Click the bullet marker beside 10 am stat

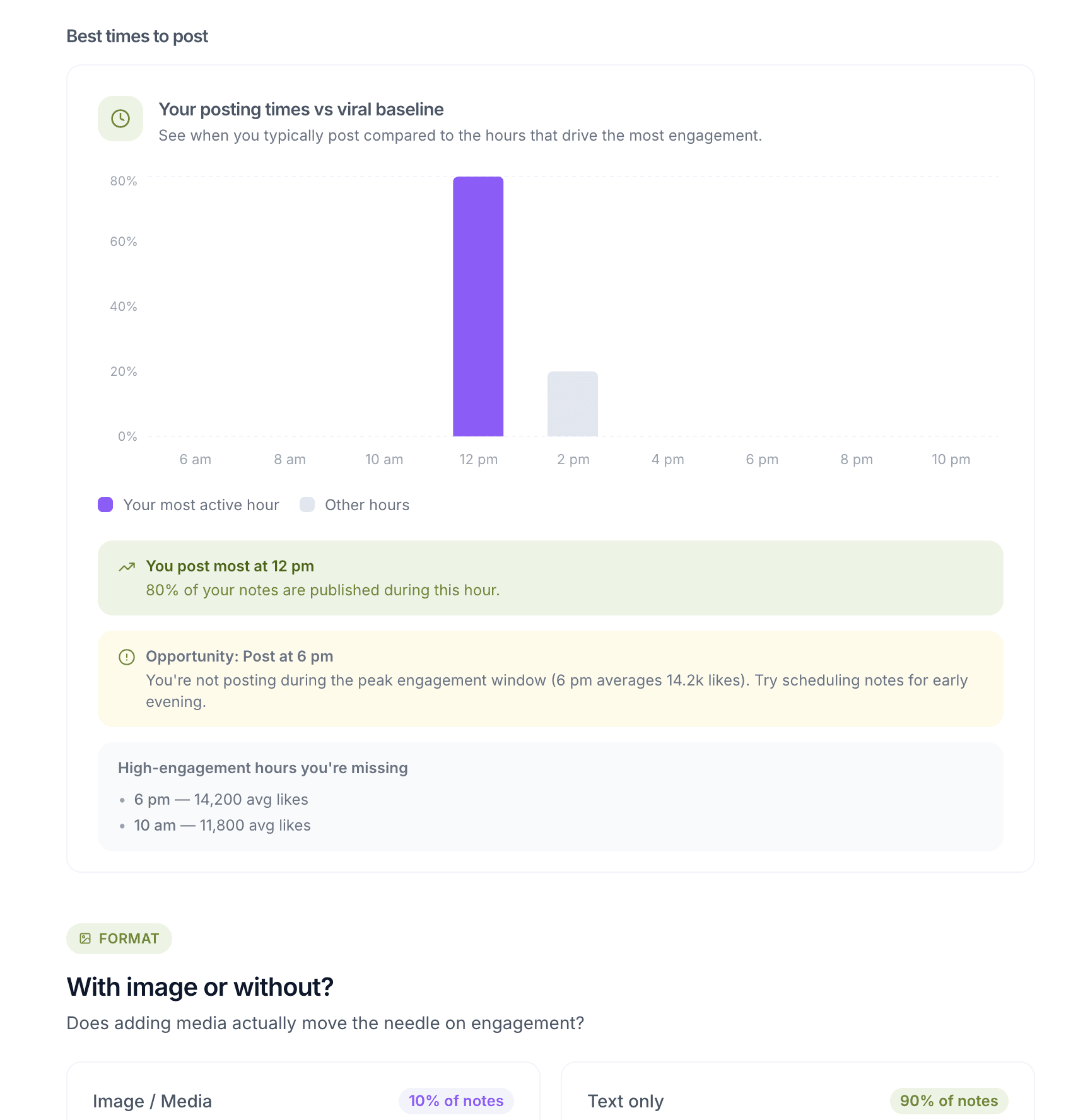[x=121, y=825]
